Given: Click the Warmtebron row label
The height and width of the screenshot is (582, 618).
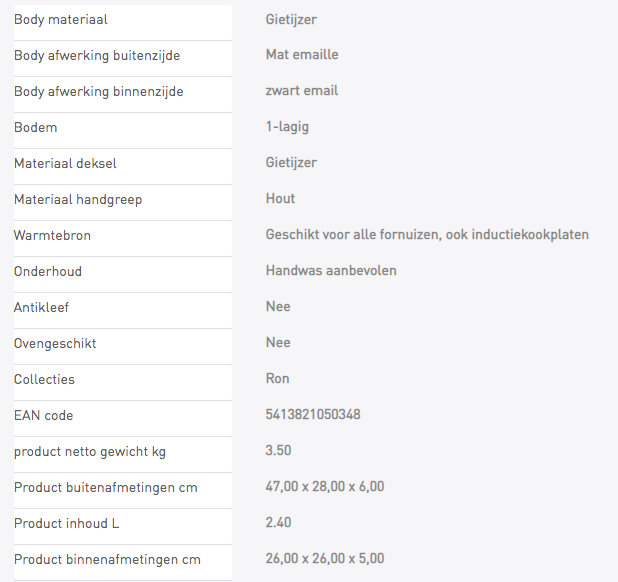Looking at the screenshot, I should tap(52, 235).
